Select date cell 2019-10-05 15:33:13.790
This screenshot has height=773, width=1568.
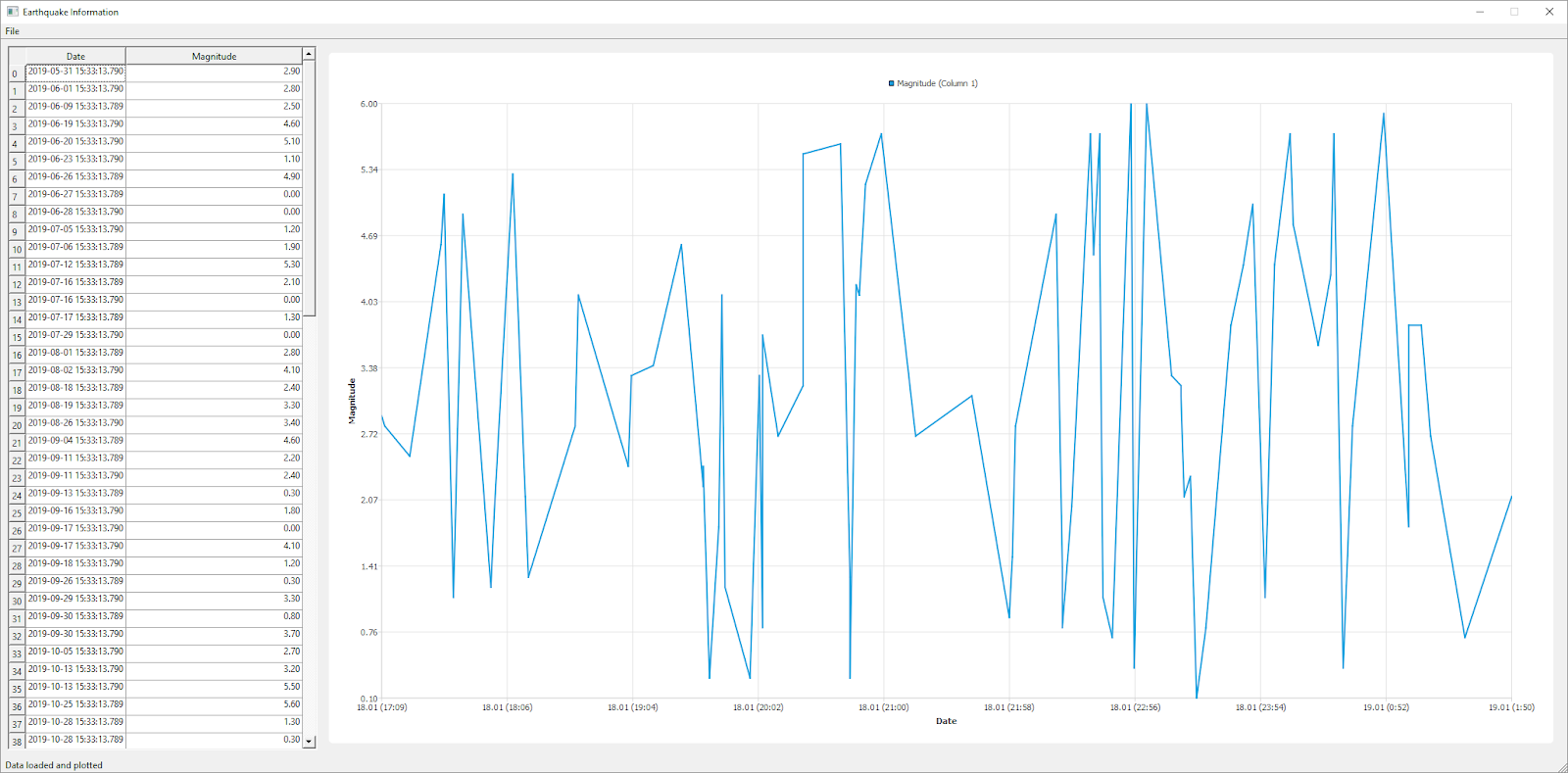tap(75, 652)
